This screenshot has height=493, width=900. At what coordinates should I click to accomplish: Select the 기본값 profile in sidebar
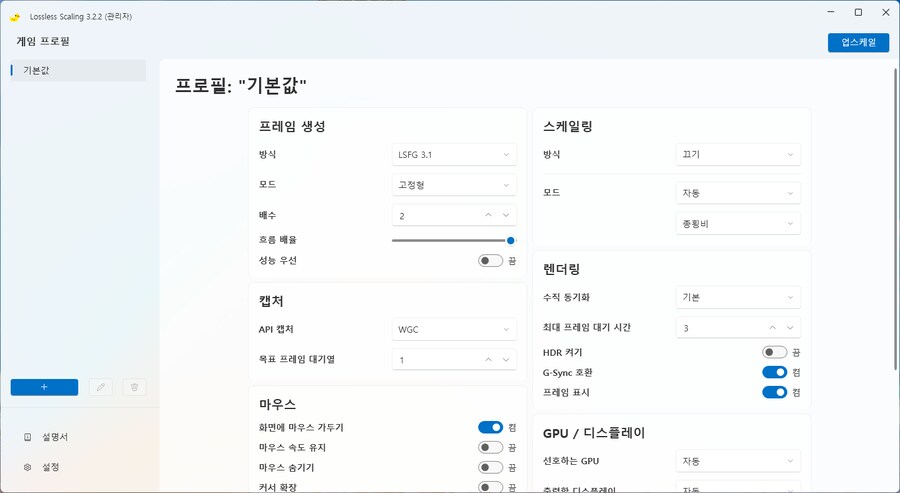coord(78,71)
